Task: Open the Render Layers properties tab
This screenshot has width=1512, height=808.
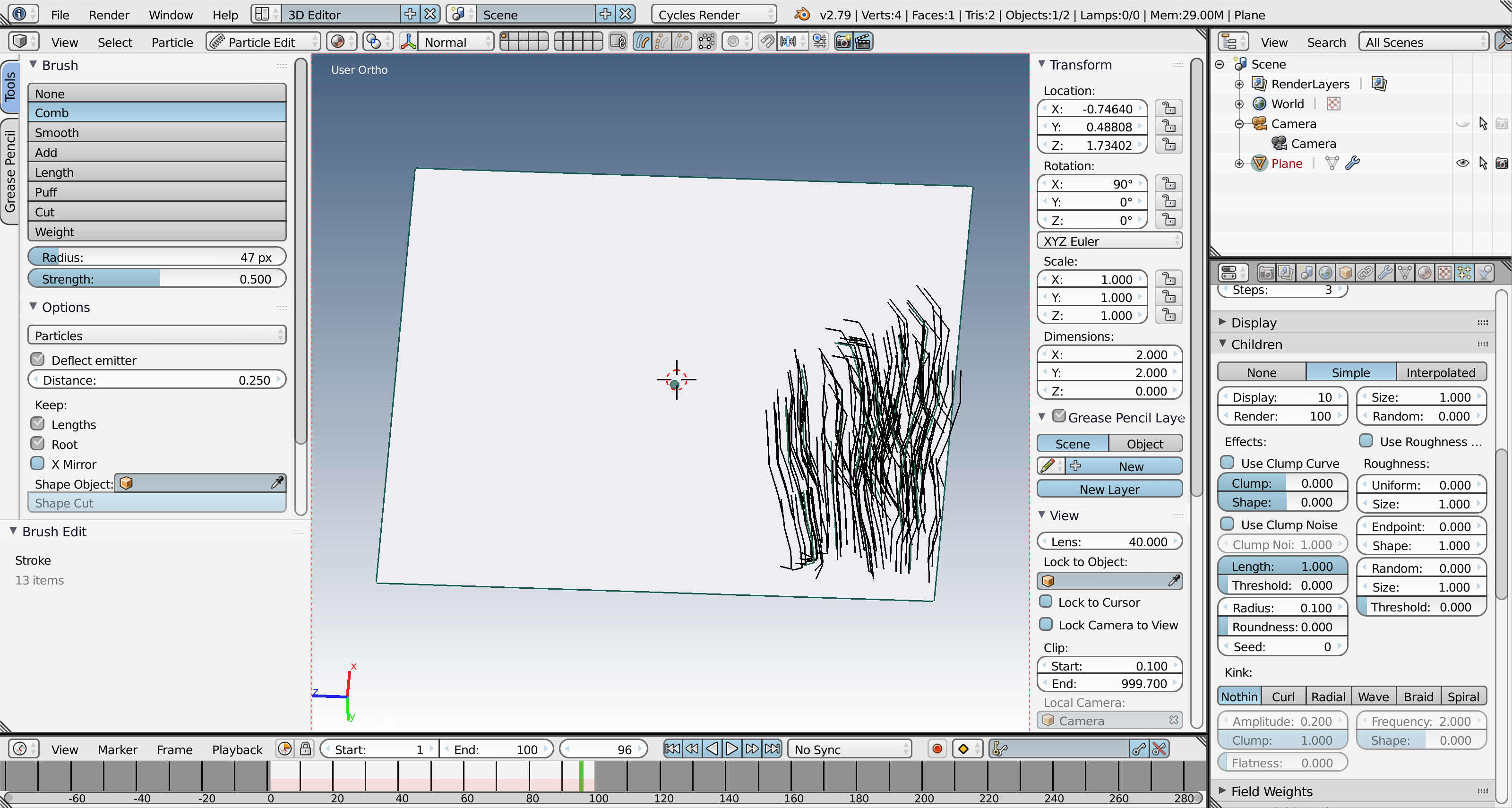Action: [x=1286, y=273]
